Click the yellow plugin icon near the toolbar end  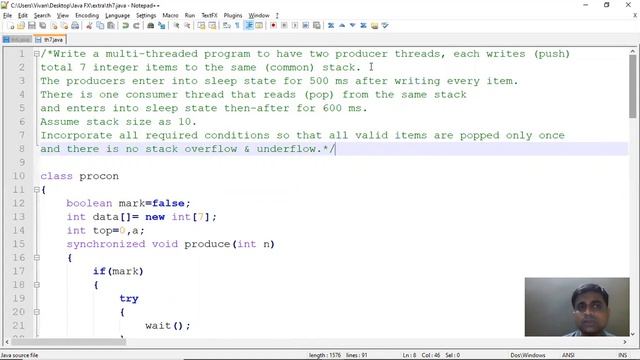pyautogui.click(x=374, y=26)
